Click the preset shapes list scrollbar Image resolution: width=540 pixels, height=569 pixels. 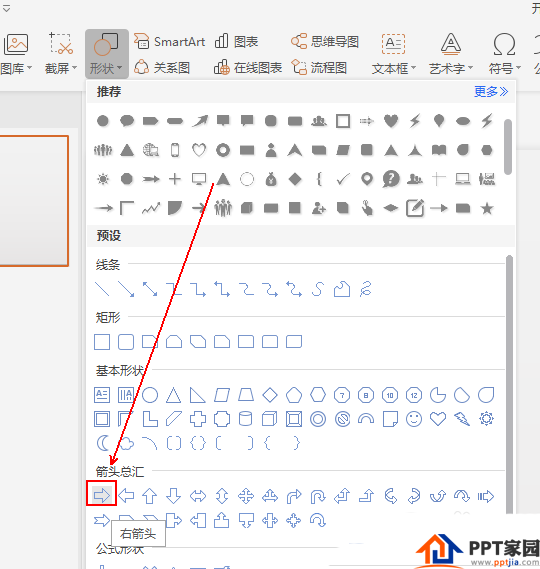coord(509,385)
